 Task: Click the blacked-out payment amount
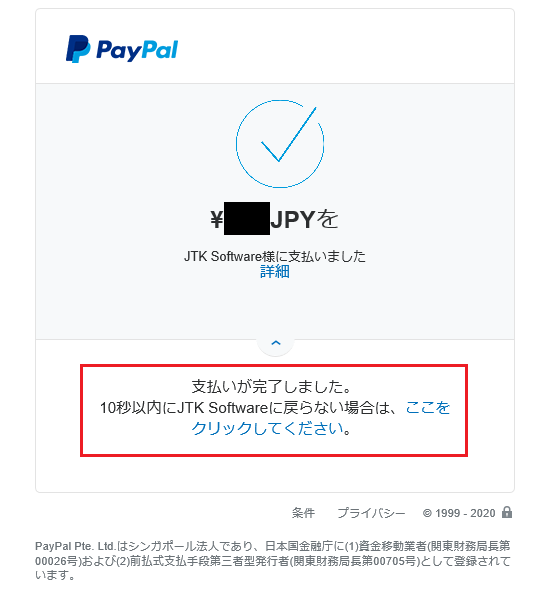[x=247, y=219]
